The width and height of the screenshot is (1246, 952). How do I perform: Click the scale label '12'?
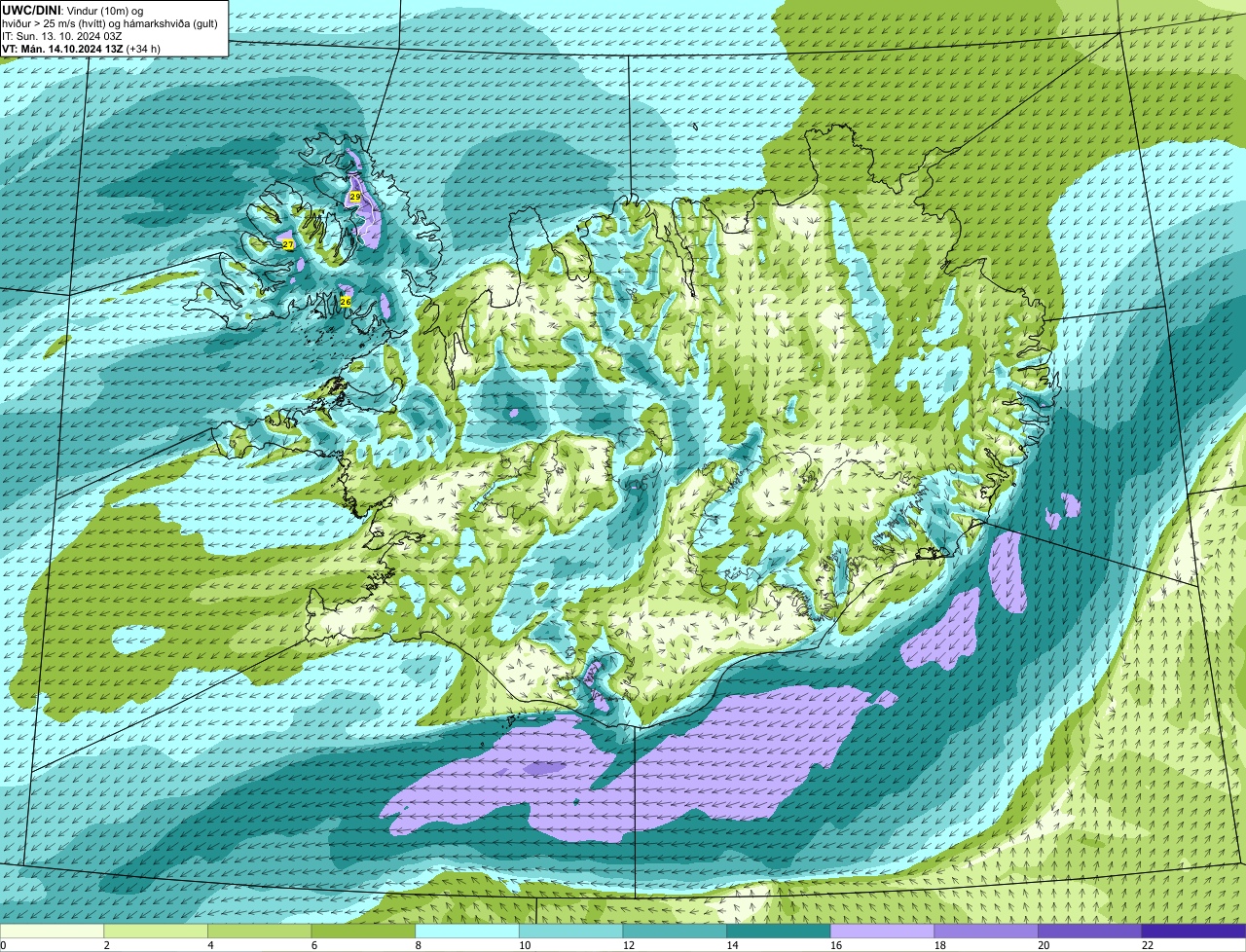pos(629,945)
